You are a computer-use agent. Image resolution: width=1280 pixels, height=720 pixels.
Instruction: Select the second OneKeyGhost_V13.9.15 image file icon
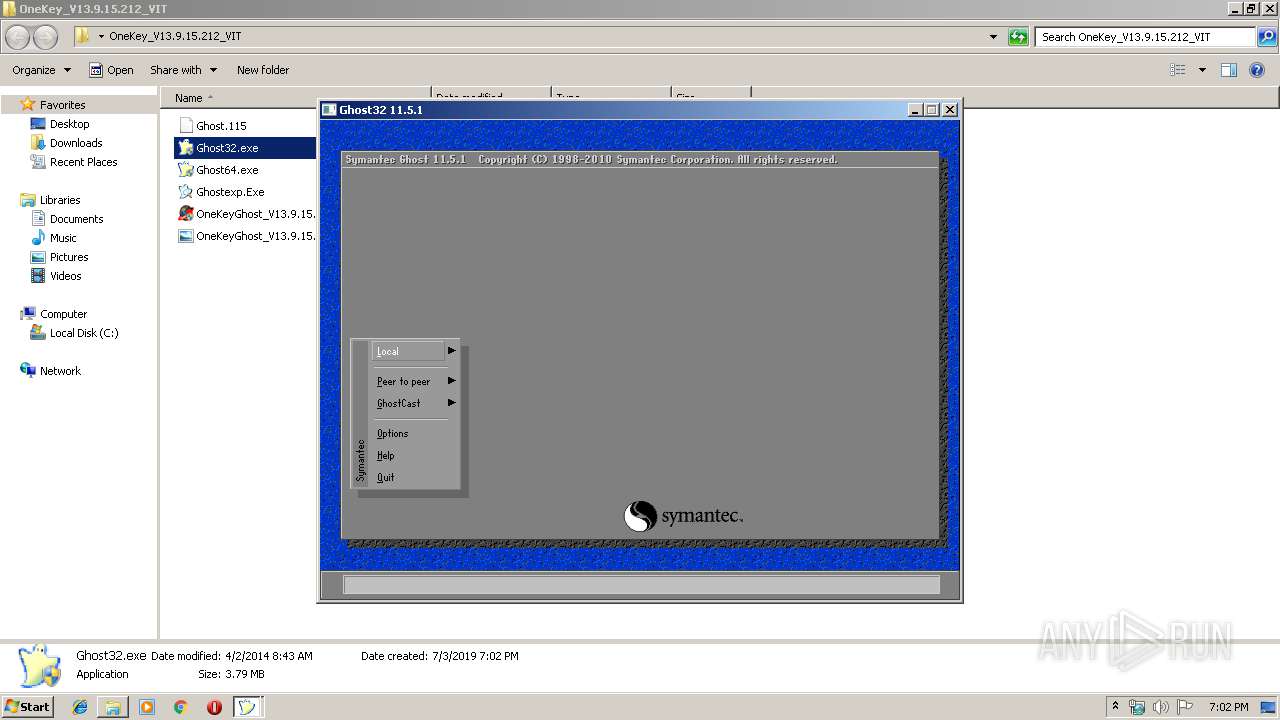click(x=185, y=236)
